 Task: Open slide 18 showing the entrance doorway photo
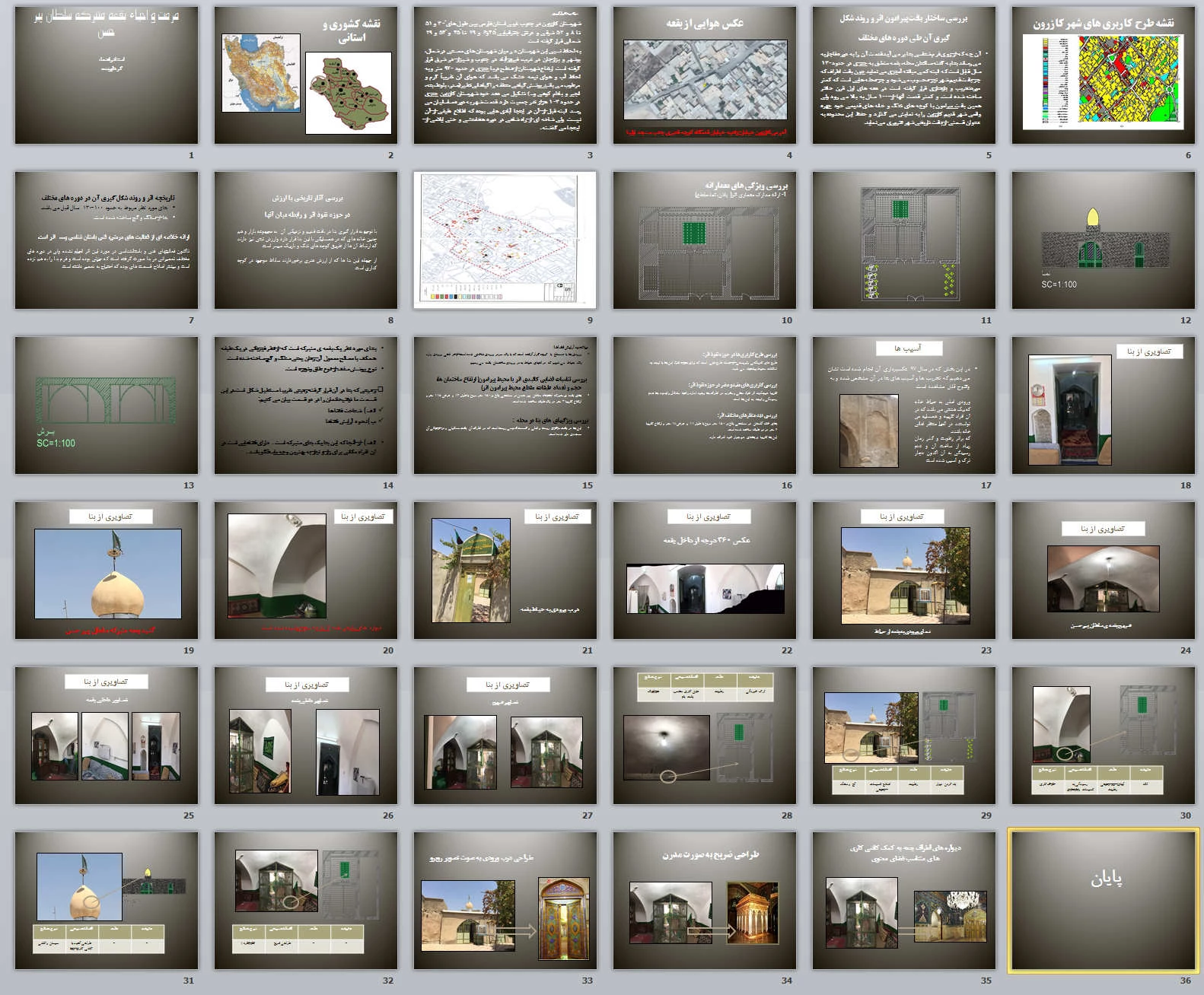click(1104, 405)
